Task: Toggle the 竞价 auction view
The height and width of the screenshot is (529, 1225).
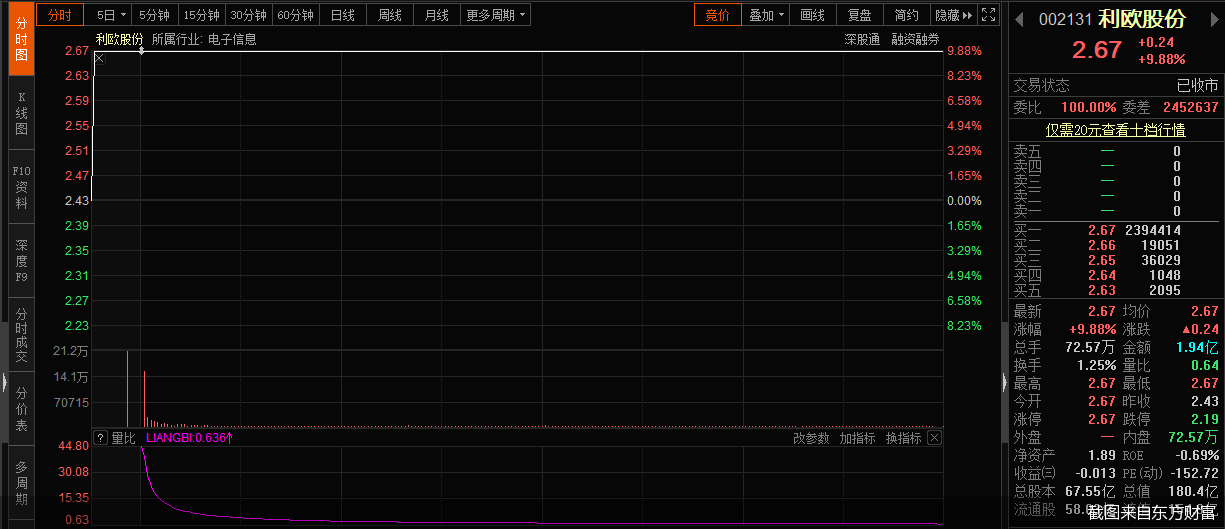Action: click(x=717, y=15)
